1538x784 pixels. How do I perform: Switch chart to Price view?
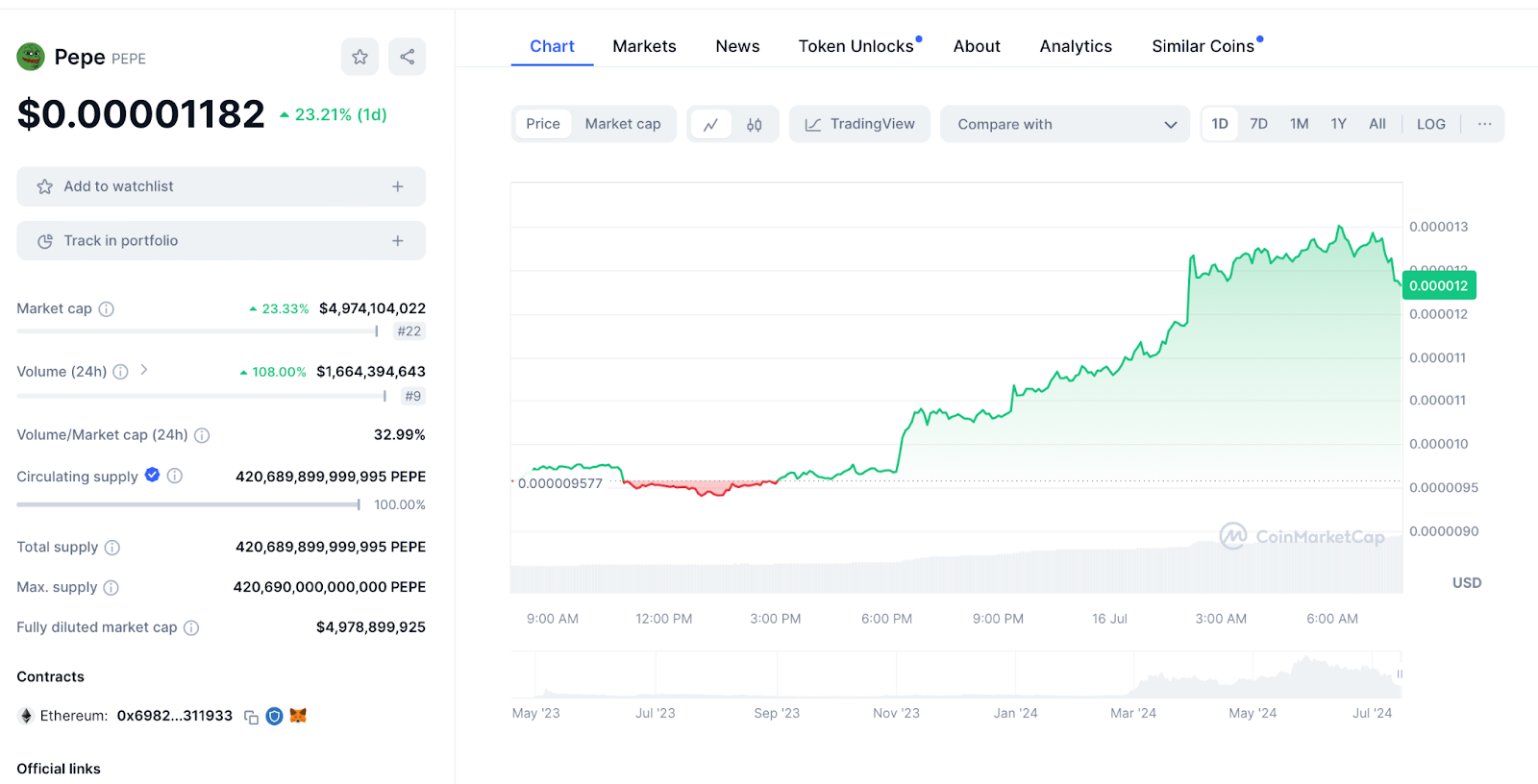(543, 124)
